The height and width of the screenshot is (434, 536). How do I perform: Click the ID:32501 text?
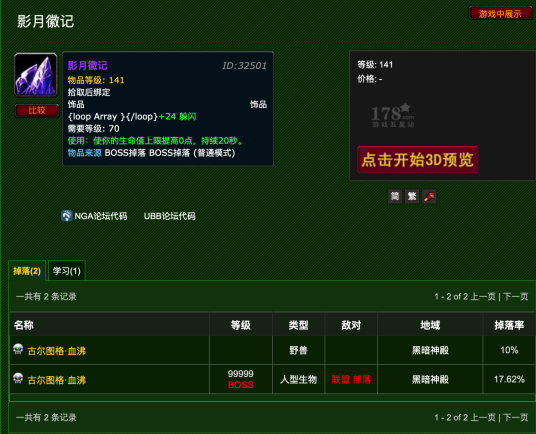point(244,66)
